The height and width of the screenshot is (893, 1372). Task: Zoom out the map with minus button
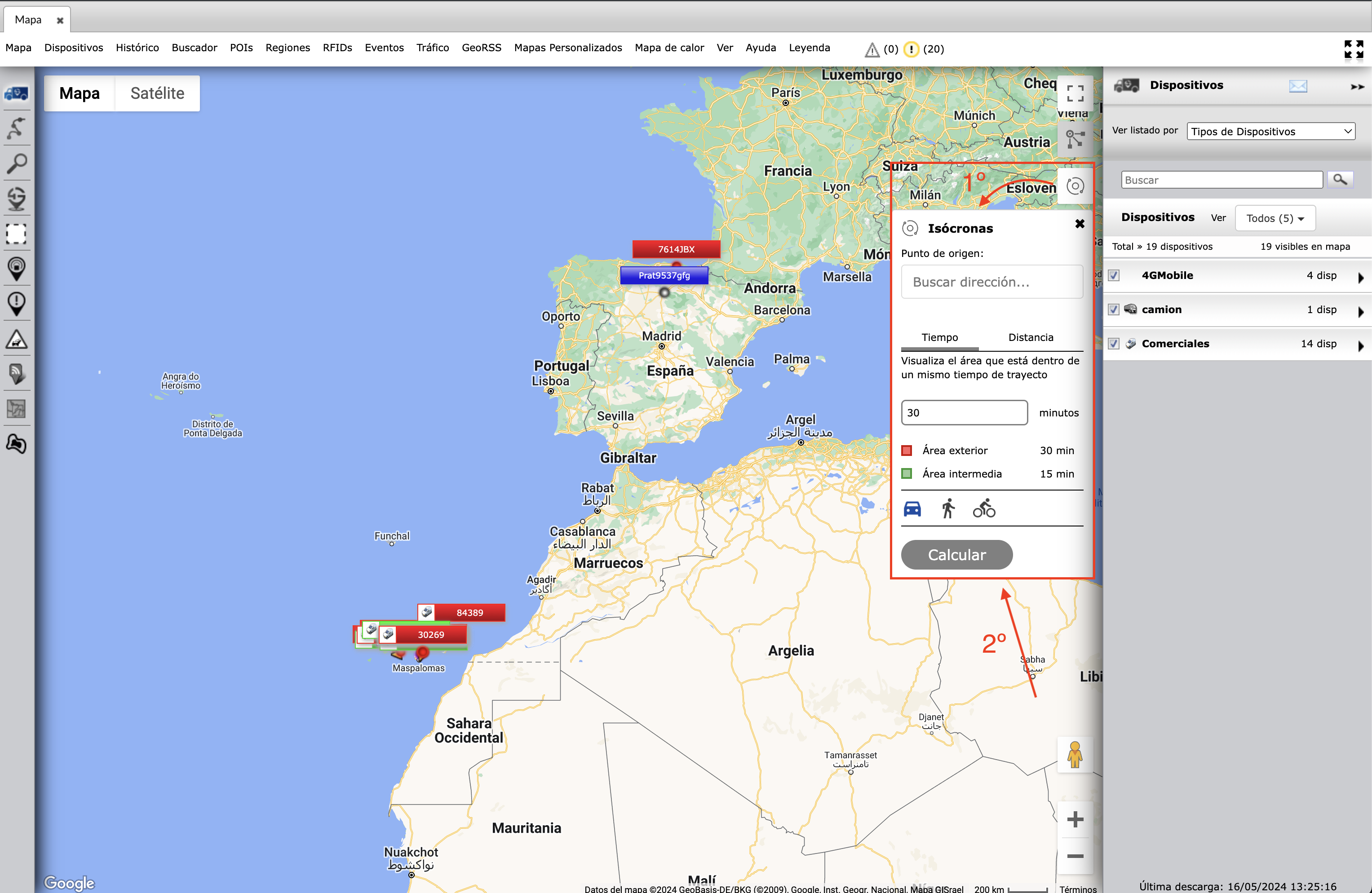click(1075, 856)
